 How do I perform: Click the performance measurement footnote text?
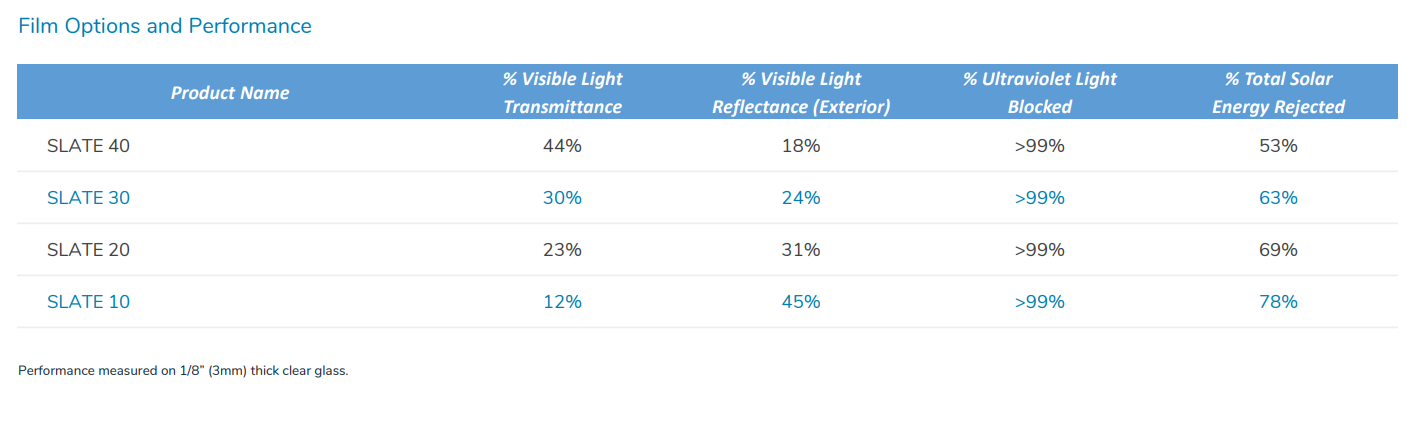click(x=183, y=371)
